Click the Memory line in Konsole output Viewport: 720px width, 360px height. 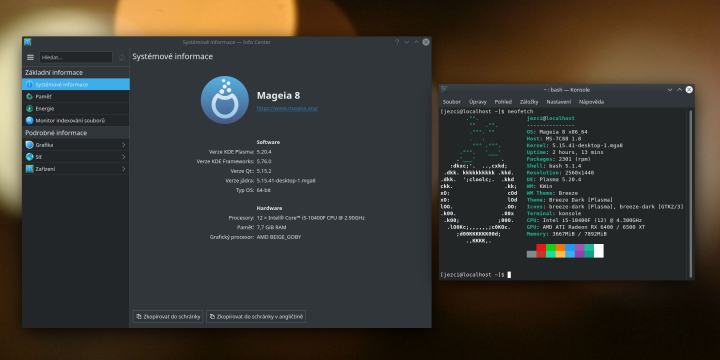pos(567,234)
